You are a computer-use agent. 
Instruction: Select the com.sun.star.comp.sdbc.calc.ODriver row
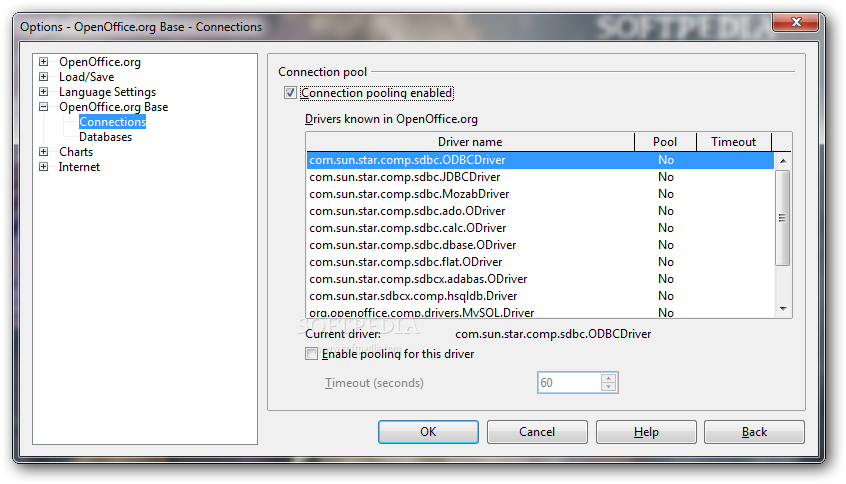(540, 228)
